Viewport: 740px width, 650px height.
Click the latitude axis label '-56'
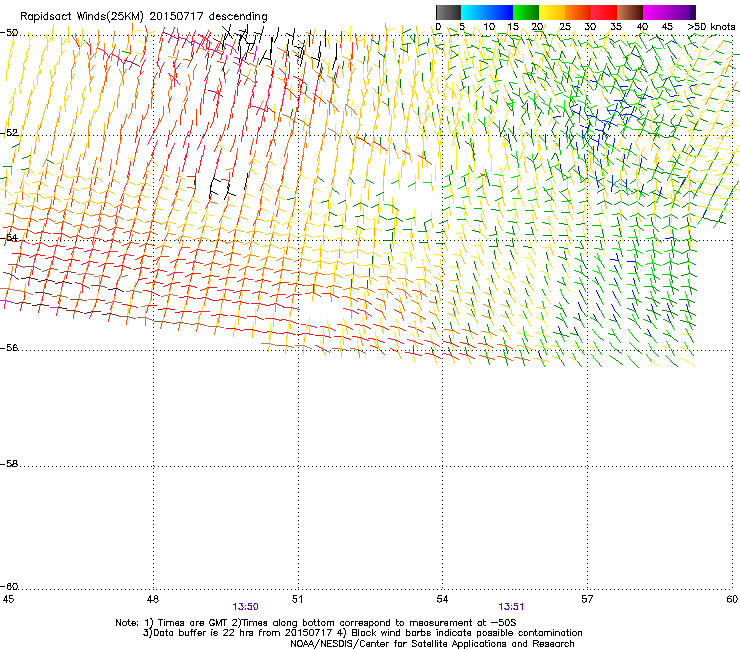tap(9, 348)
